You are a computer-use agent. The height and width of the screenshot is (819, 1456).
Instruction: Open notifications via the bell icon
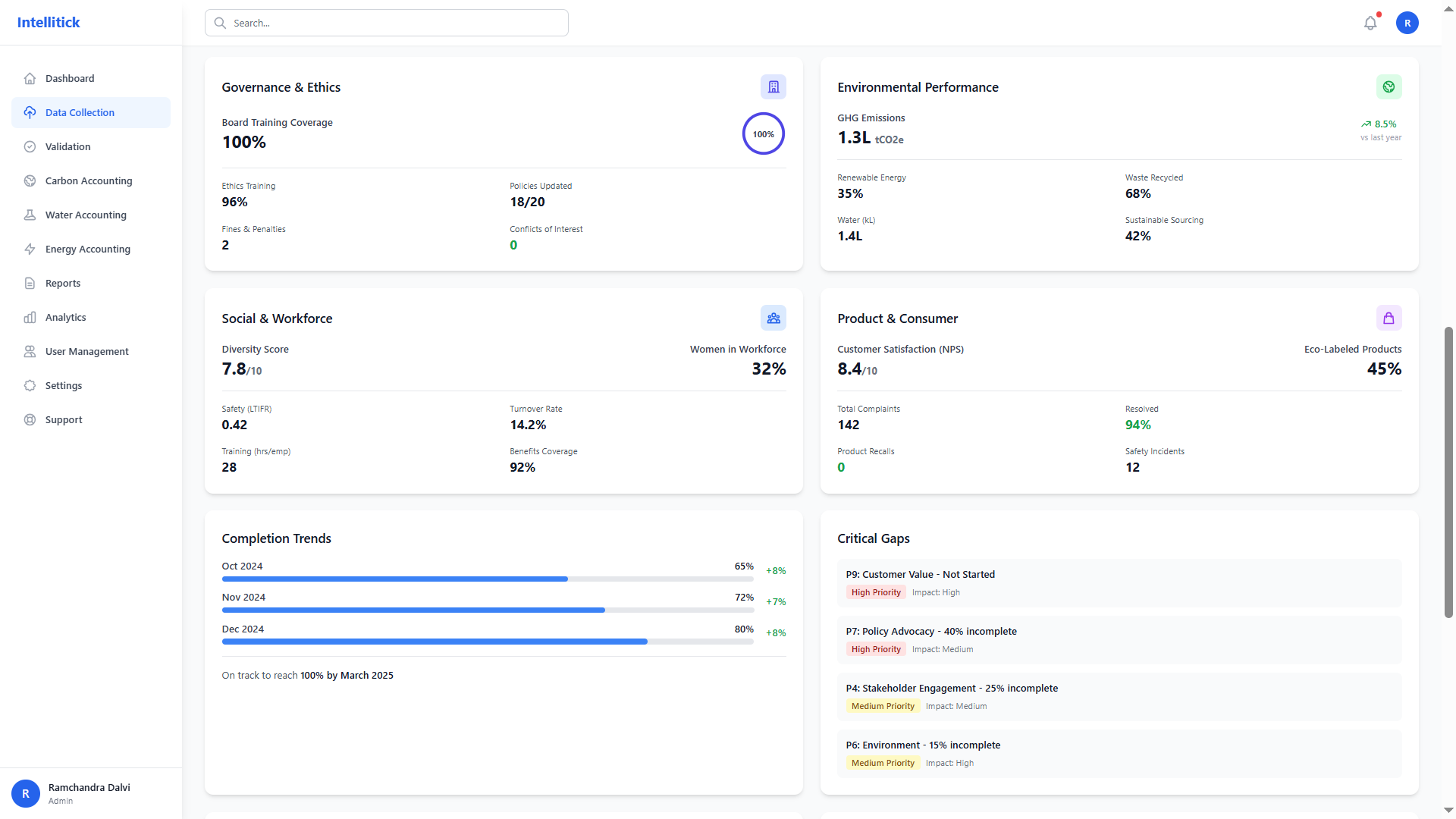1370,23
